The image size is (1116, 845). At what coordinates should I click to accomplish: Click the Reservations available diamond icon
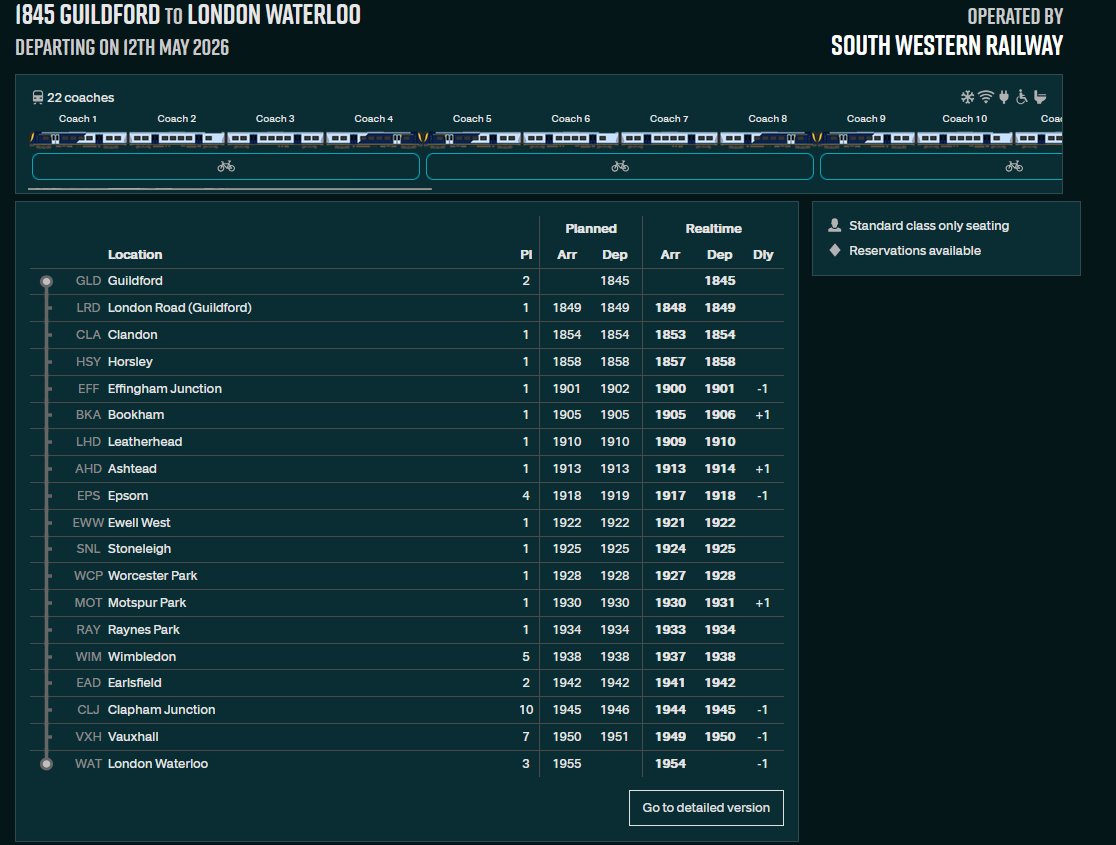(835, 251)
